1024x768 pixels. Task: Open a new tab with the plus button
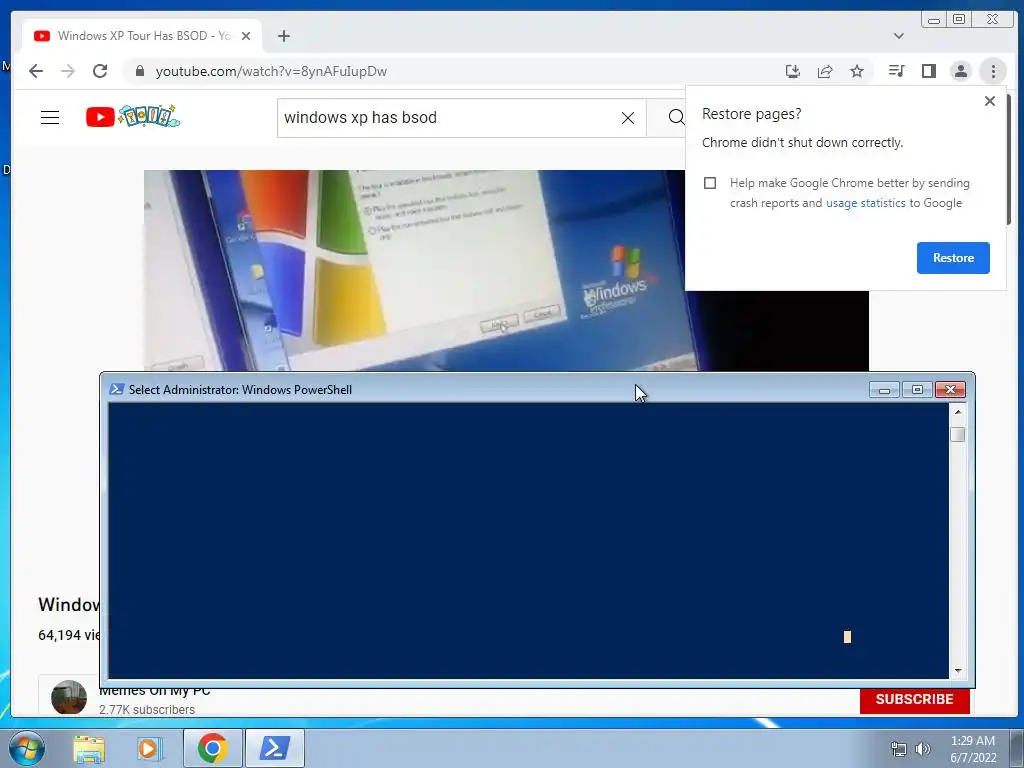tap(283, 36)
